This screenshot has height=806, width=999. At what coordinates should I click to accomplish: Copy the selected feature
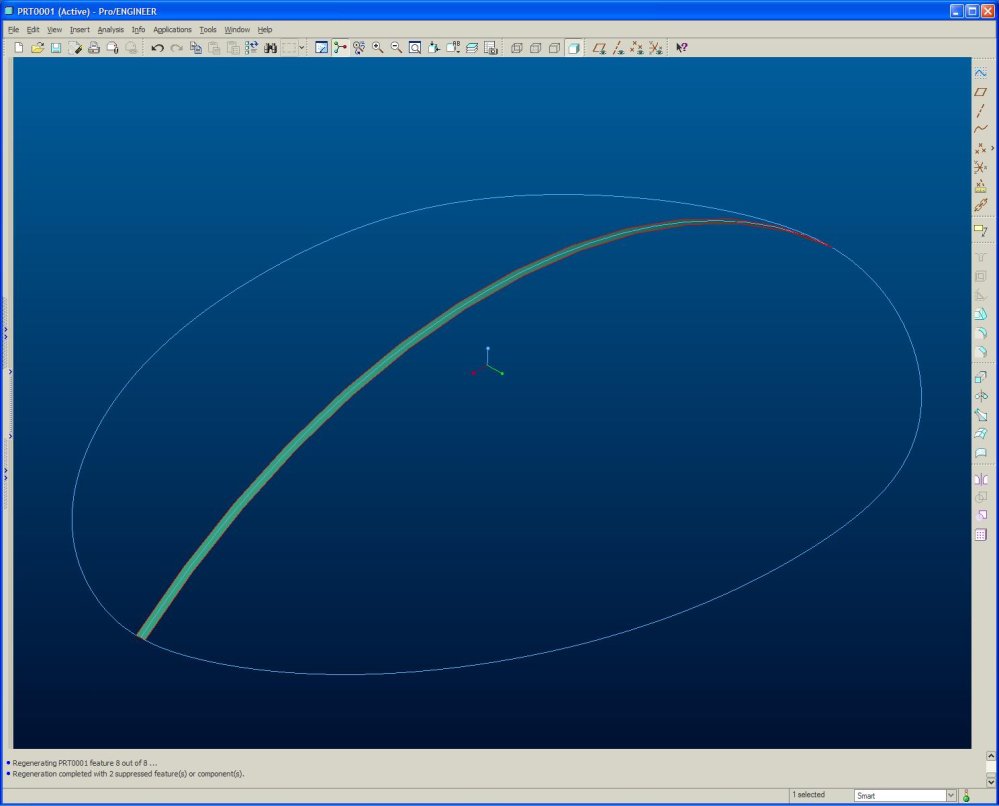[196, 48]
